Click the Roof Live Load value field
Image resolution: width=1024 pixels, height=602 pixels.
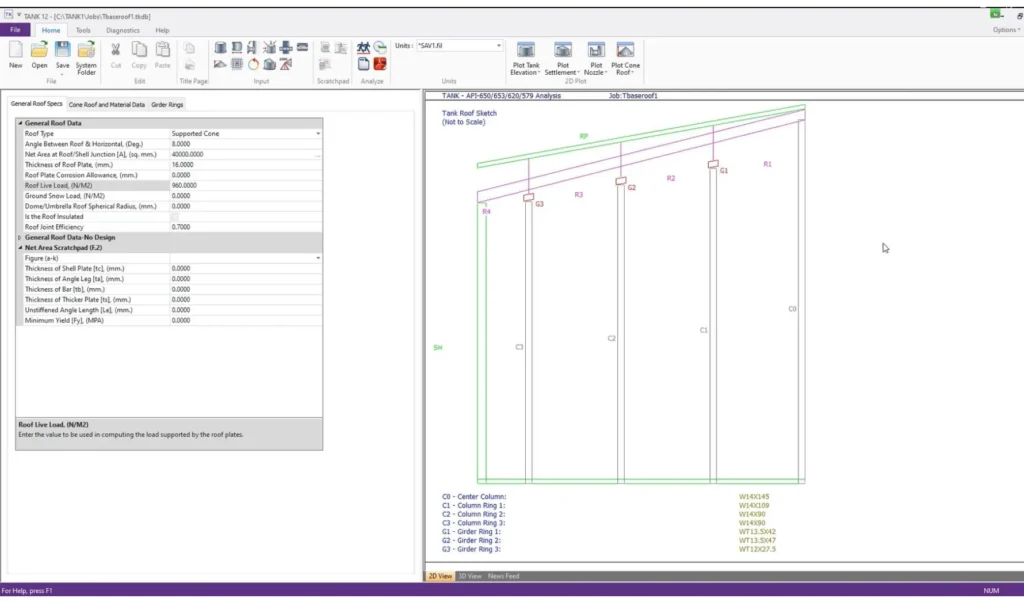coord(245,185)
